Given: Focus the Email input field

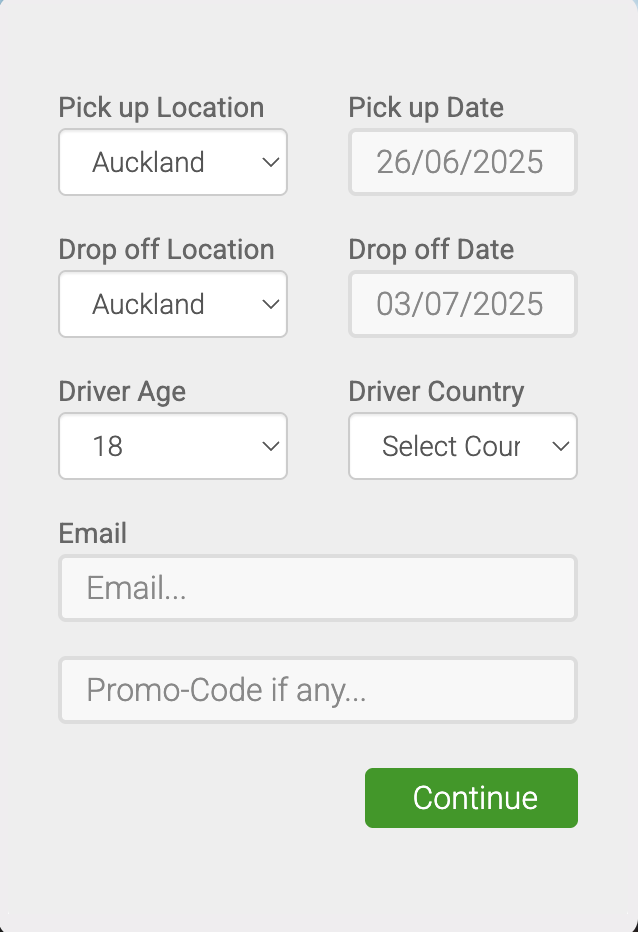Looking at the screenshot, I should click(318, 588).
